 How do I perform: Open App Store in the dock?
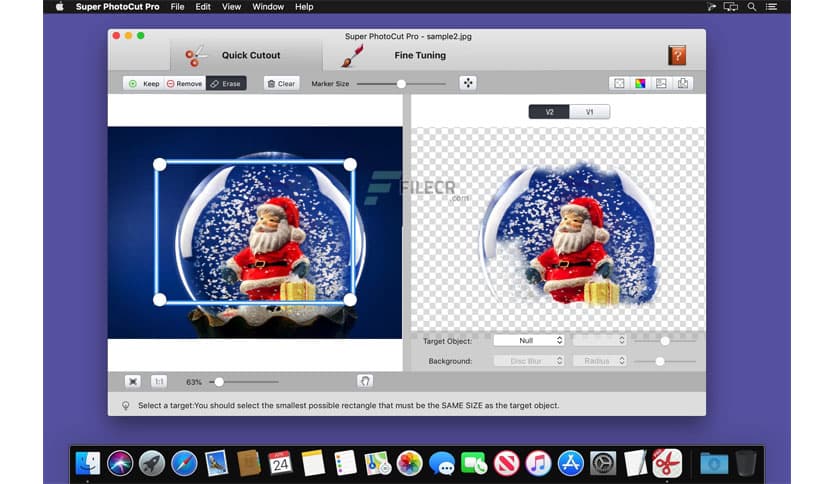[x=570, y=463]
